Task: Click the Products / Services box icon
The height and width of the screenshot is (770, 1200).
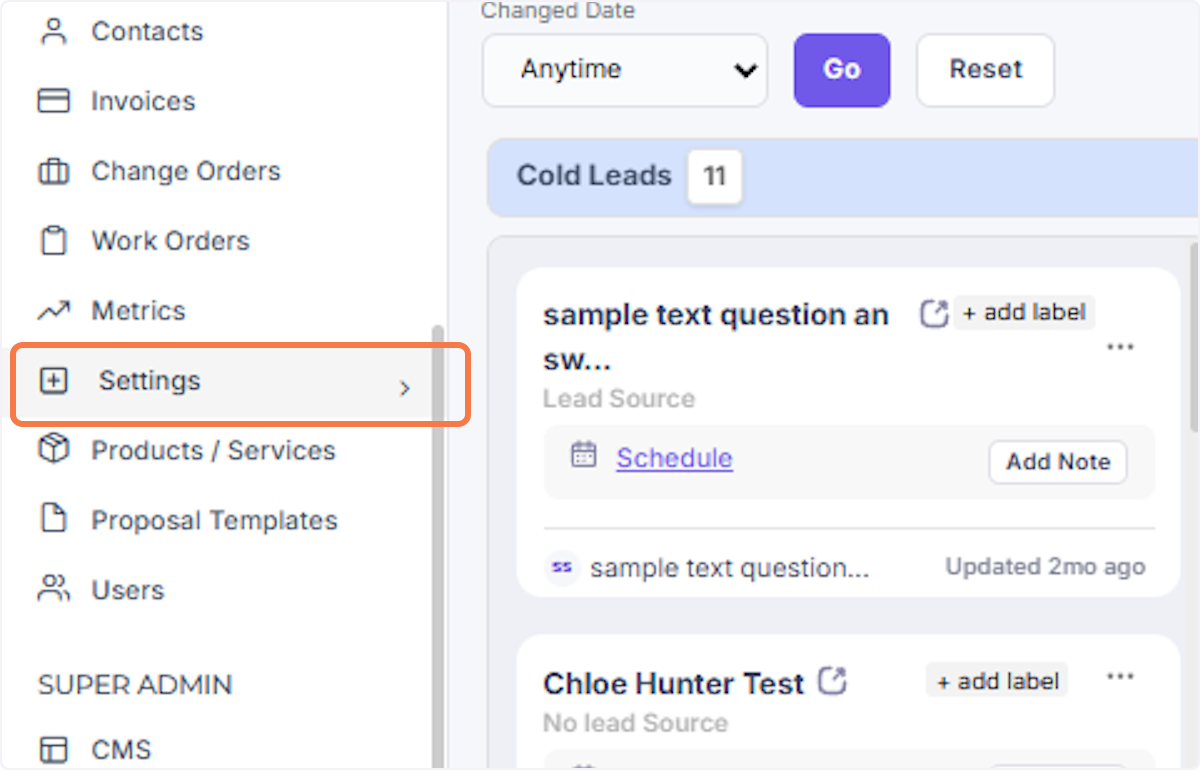Action: (53, 450)
